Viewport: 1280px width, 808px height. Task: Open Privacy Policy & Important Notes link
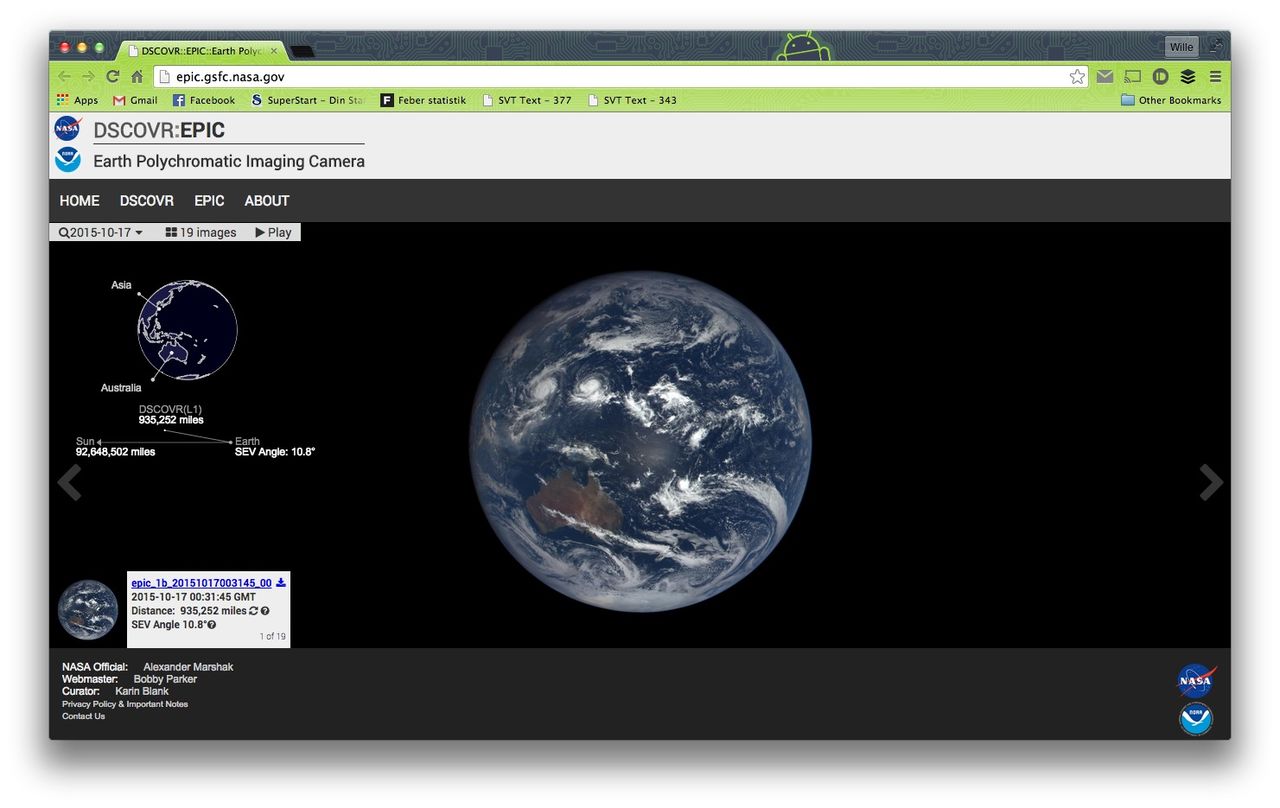(125, 704)
